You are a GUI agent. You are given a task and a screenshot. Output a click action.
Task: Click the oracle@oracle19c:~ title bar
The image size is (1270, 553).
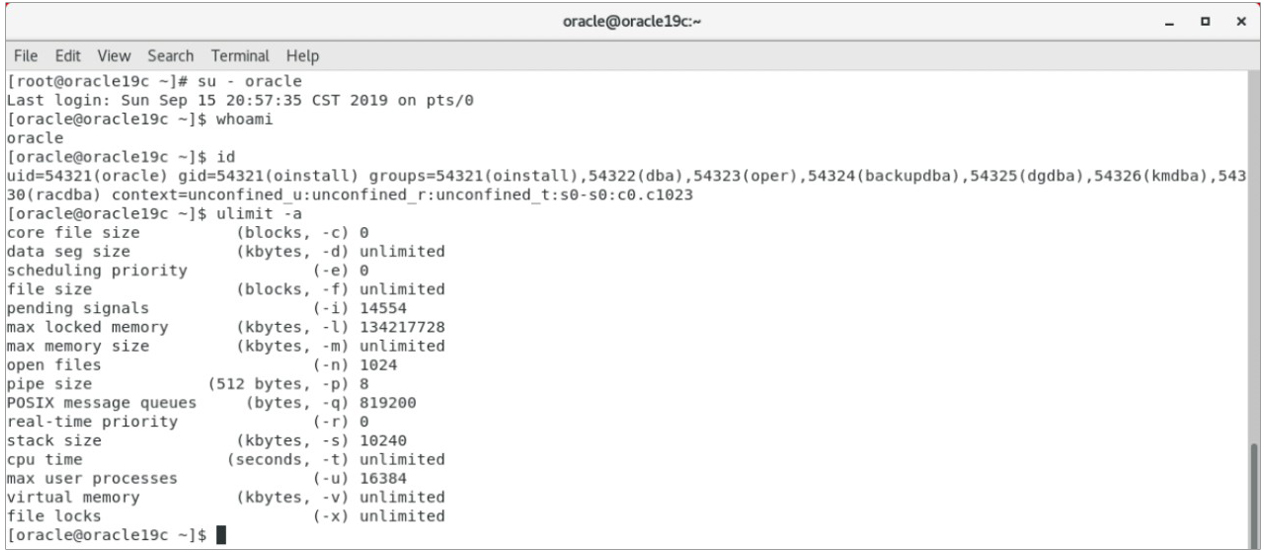(634, 21)
